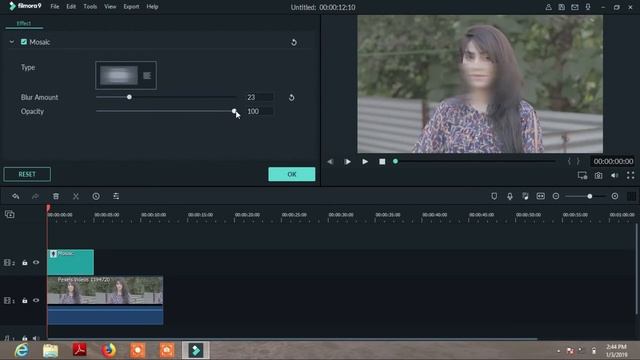
Task: Reset Blur Amount with circular arrow
Action: pyautogui.click(x=291, y=98)
